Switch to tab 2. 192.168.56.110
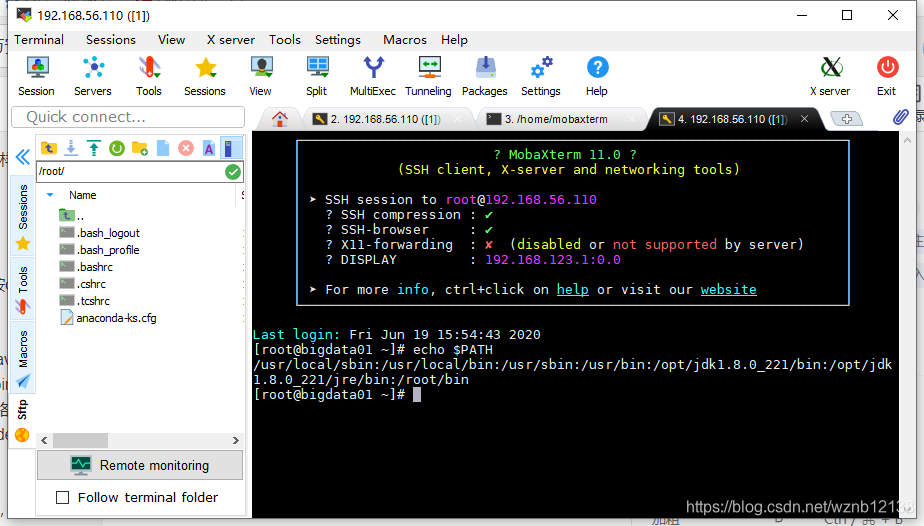The width and height of the screenshot is (924, 526). point(386,119)
